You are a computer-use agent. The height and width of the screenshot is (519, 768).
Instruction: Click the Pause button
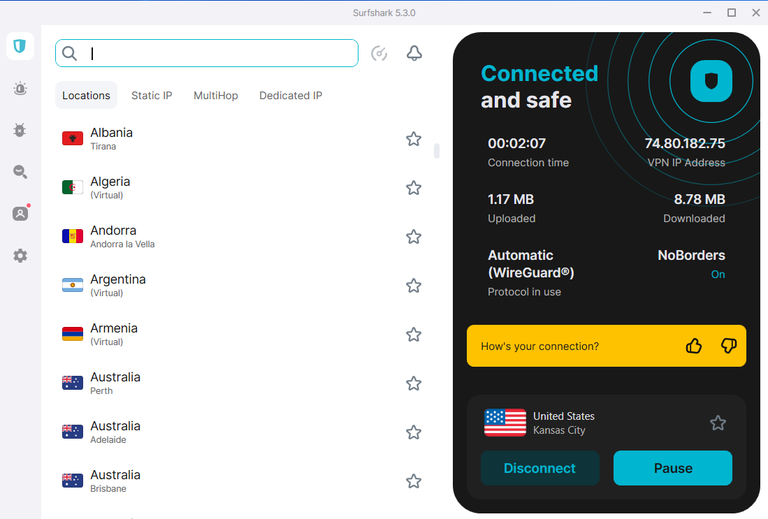(673, 468)
